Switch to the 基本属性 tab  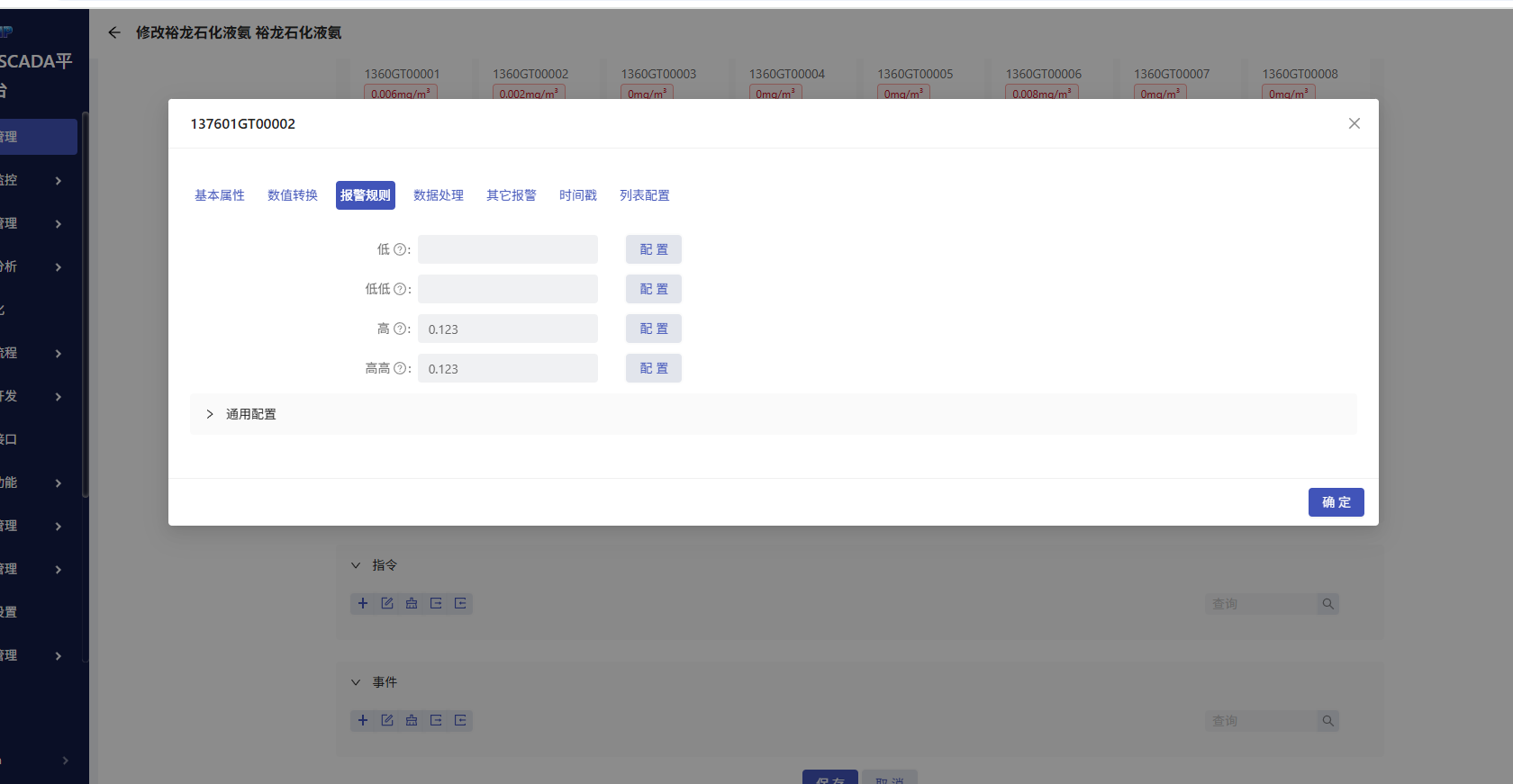point(220,195)
